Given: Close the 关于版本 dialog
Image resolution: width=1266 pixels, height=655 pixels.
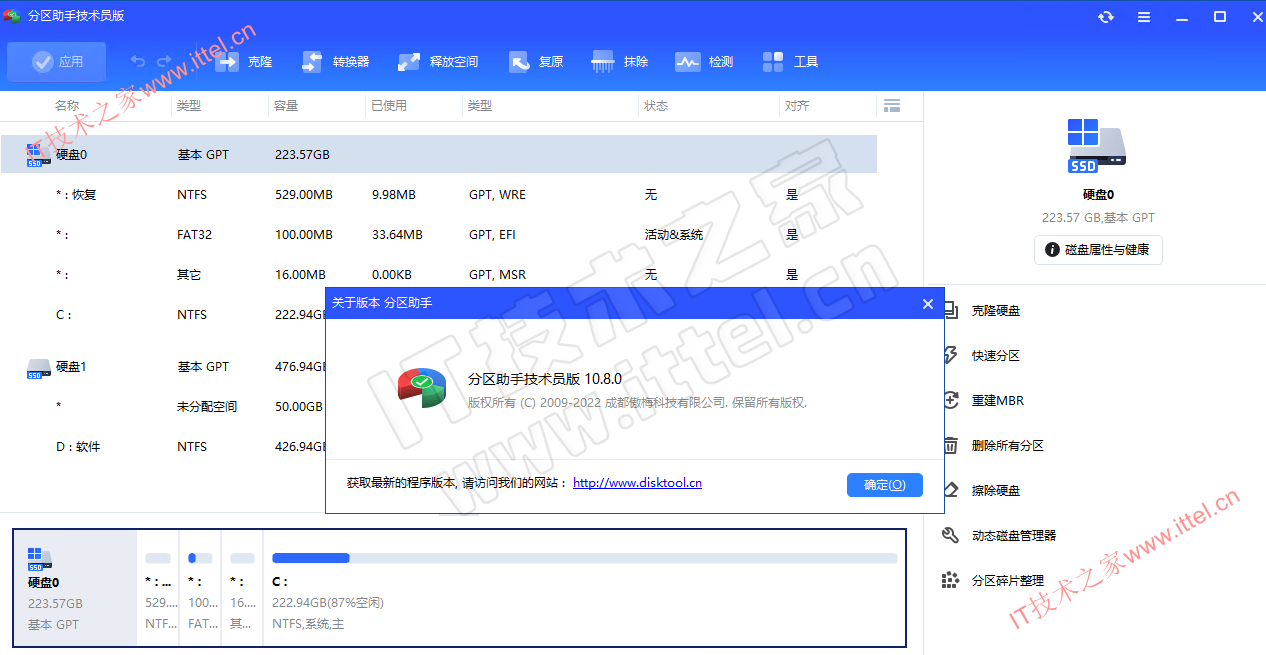Looking at the screenshot, I should tap(927, 303).
